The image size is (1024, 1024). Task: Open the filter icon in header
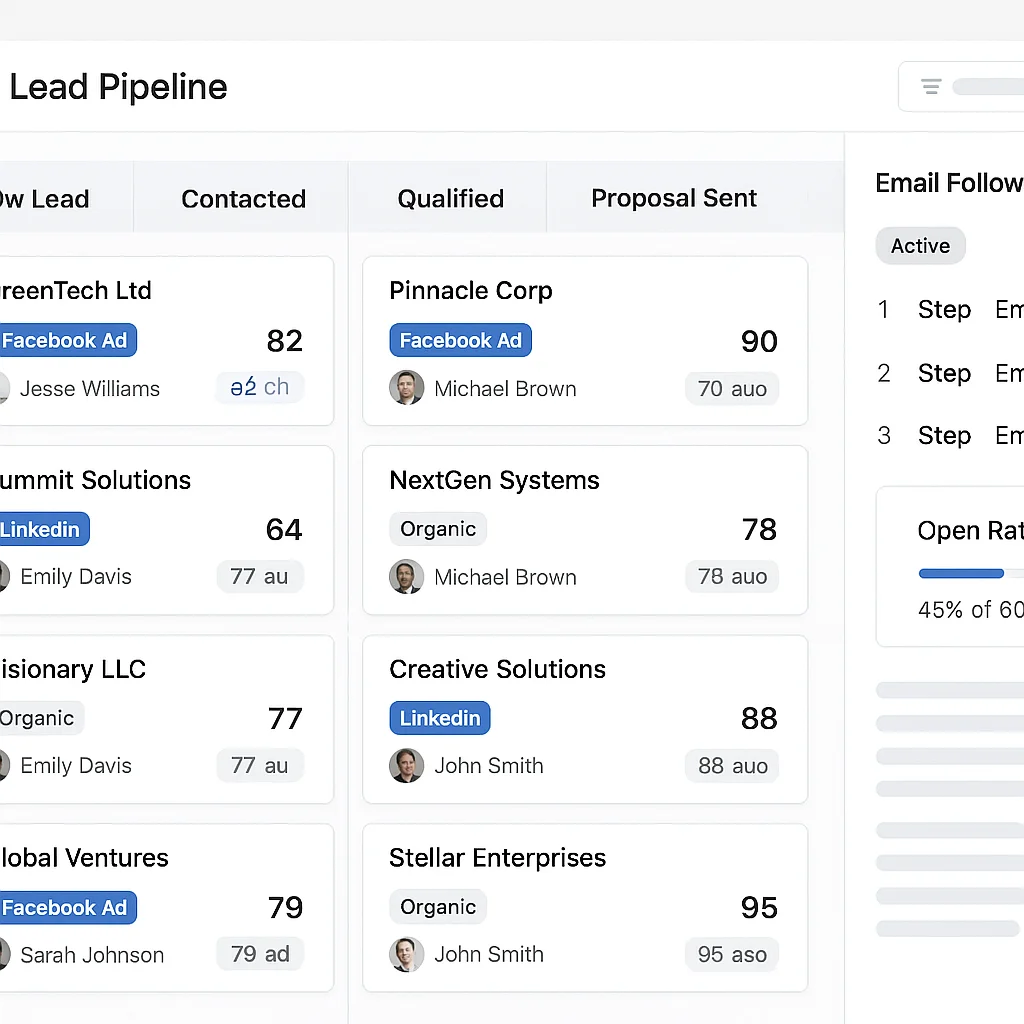[x=931, y=86]
